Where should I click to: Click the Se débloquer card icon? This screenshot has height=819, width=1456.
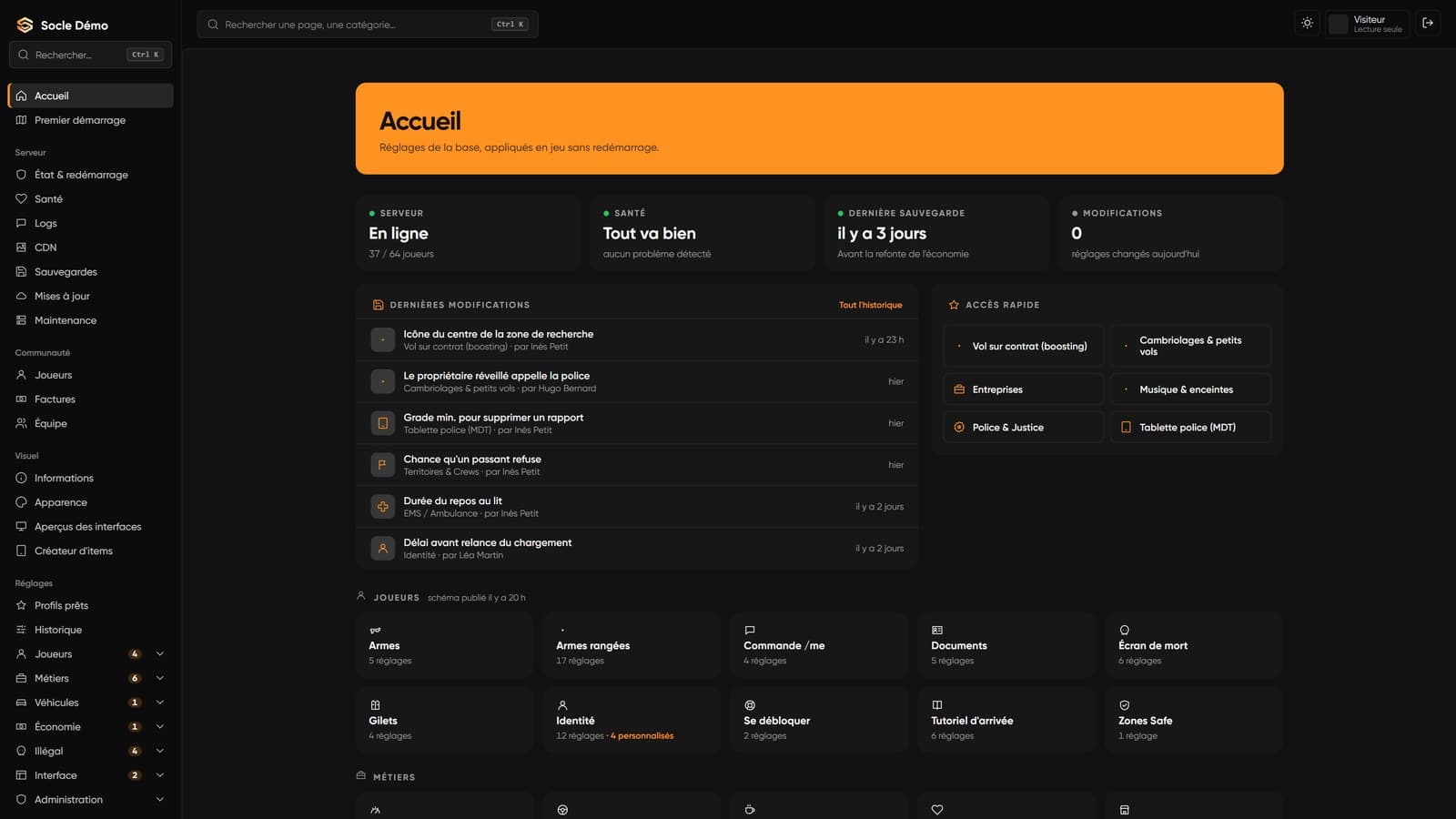coord(750,705)
